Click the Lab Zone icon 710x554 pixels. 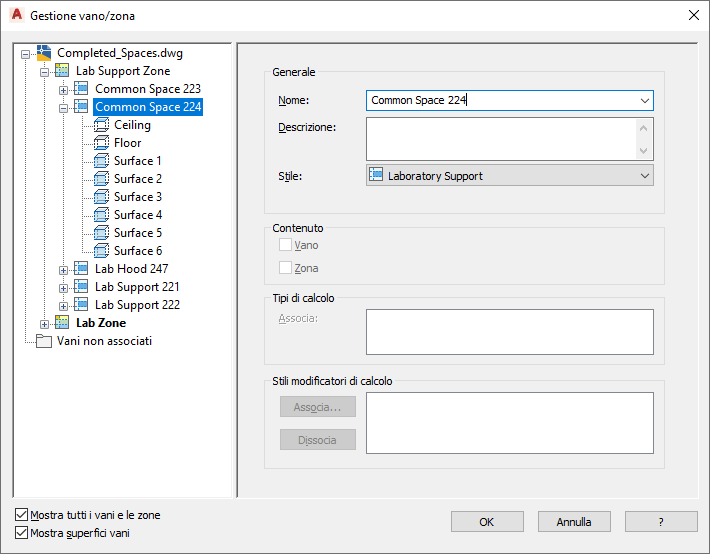tap(62, 322)
